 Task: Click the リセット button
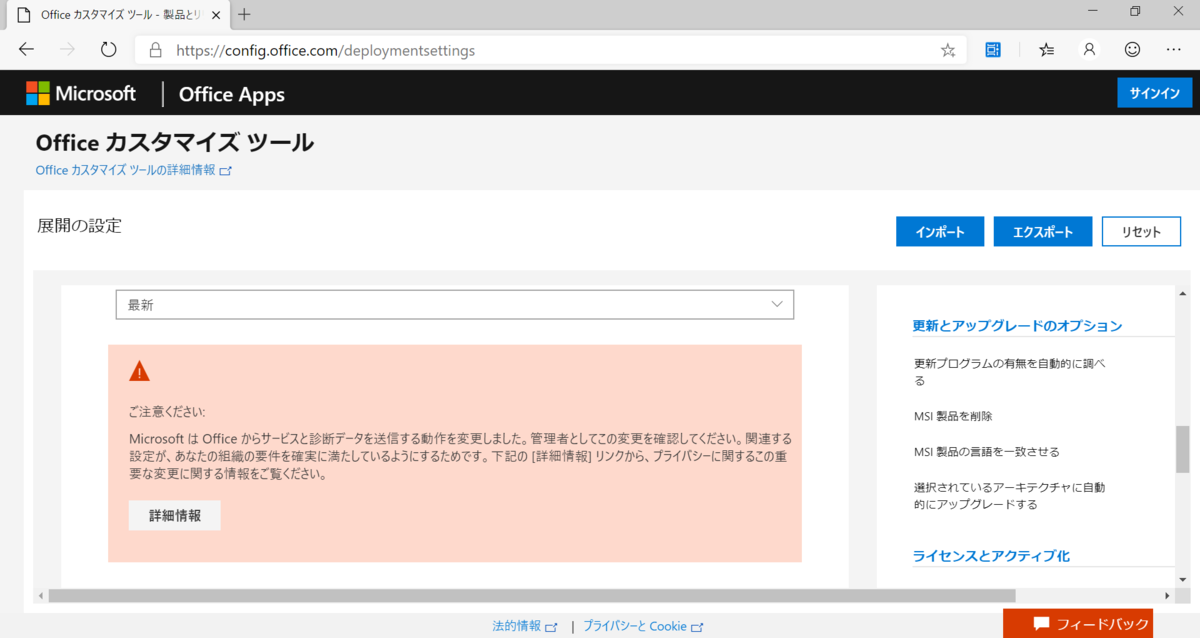[1141, 231]
